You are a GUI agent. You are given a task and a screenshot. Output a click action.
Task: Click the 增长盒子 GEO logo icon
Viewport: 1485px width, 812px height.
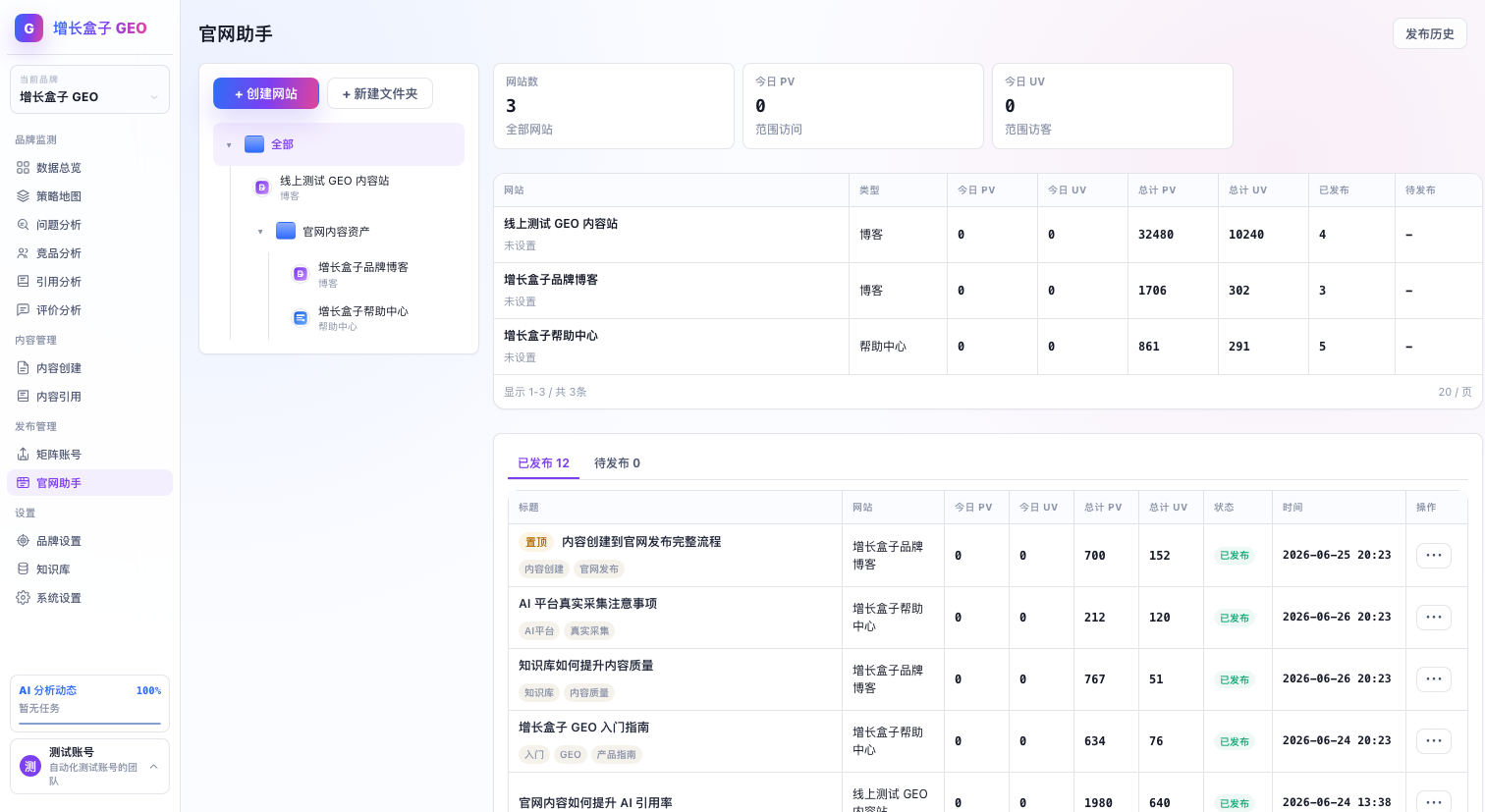(28, 28)
